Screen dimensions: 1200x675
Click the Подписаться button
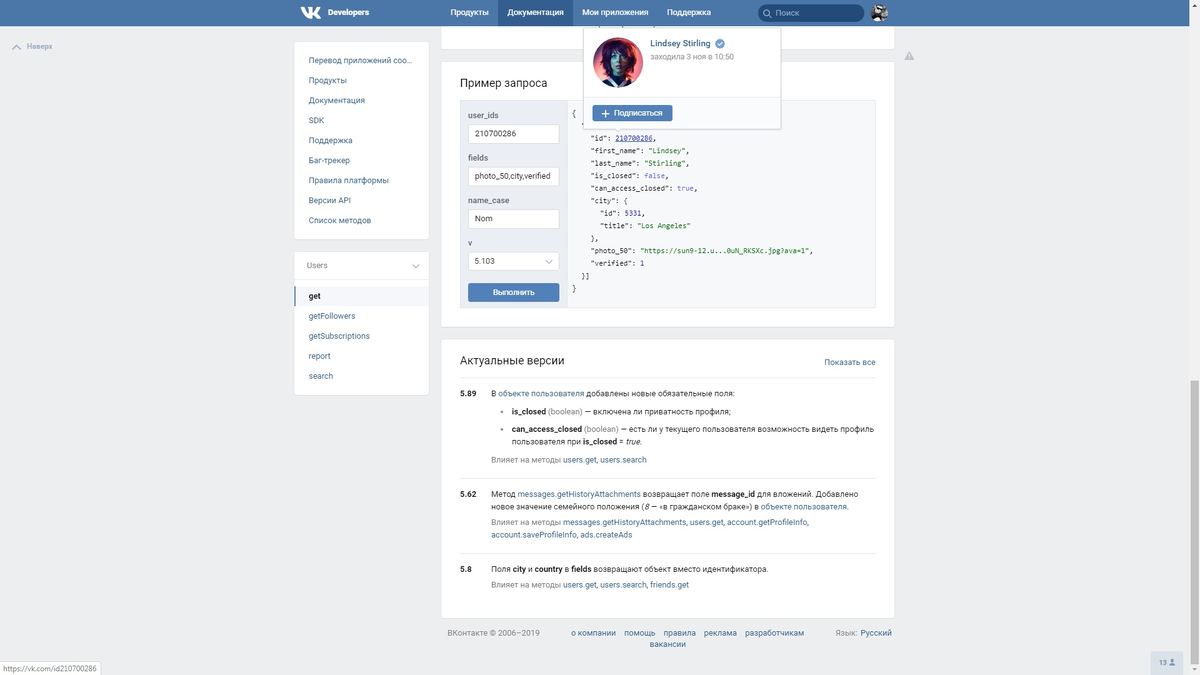[x=632, y=113]
